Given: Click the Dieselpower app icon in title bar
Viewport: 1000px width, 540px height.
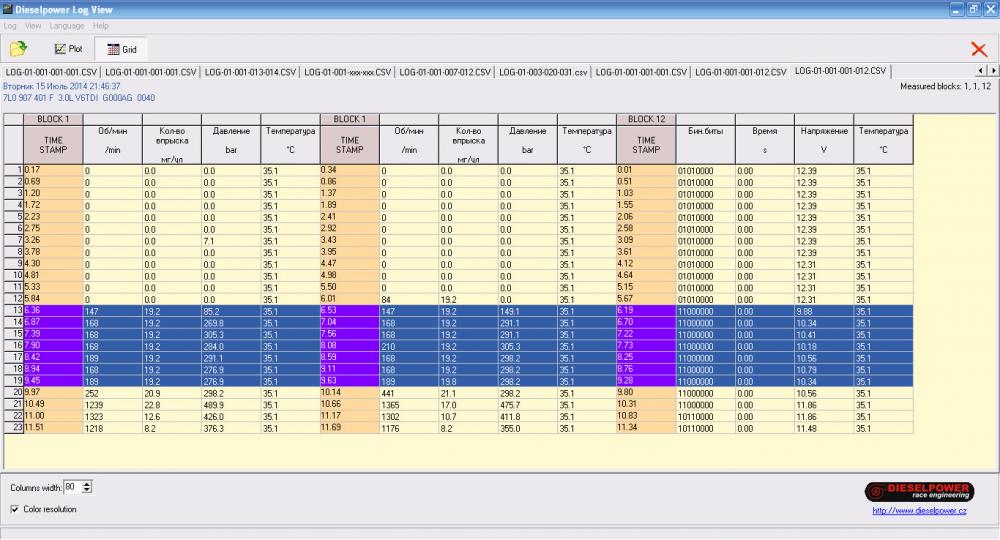Looking at the screenshot, I should (x=8, y=8).
